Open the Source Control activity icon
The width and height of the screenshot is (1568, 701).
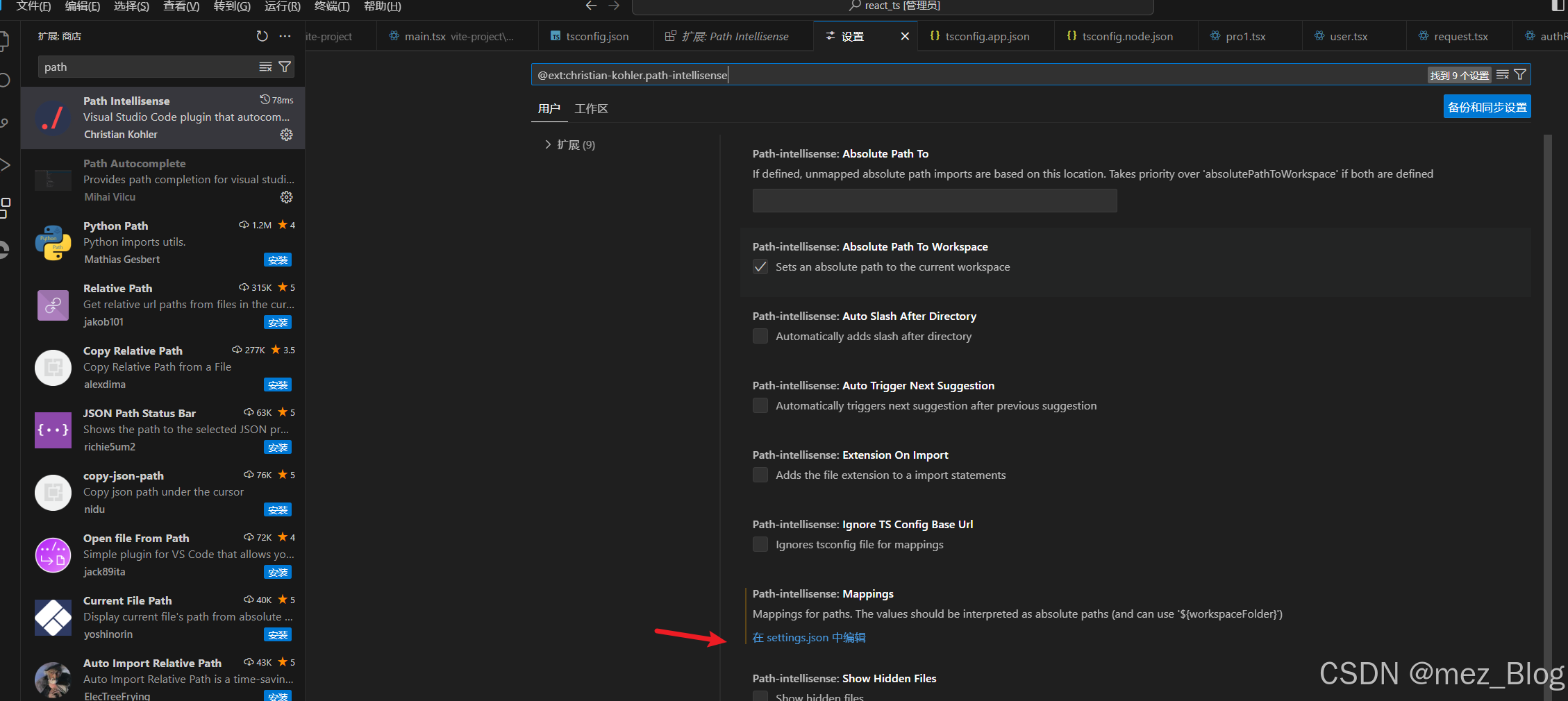[5, 123]
